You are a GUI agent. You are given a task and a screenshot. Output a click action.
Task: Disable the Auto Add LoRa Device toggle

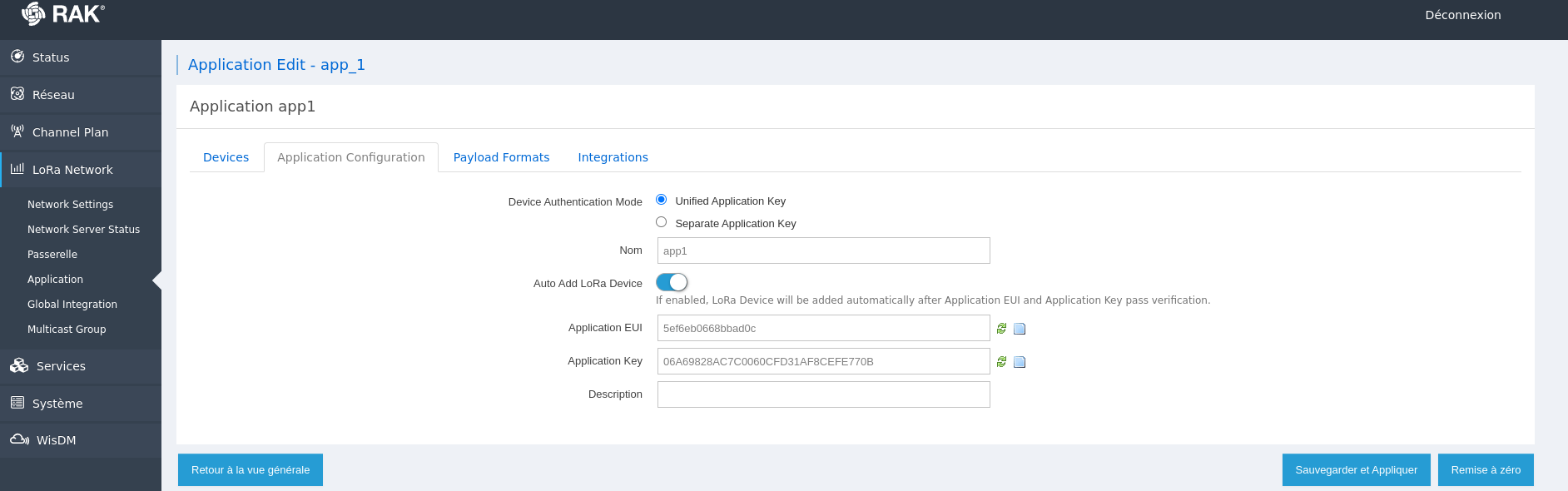tap(672, 282)
